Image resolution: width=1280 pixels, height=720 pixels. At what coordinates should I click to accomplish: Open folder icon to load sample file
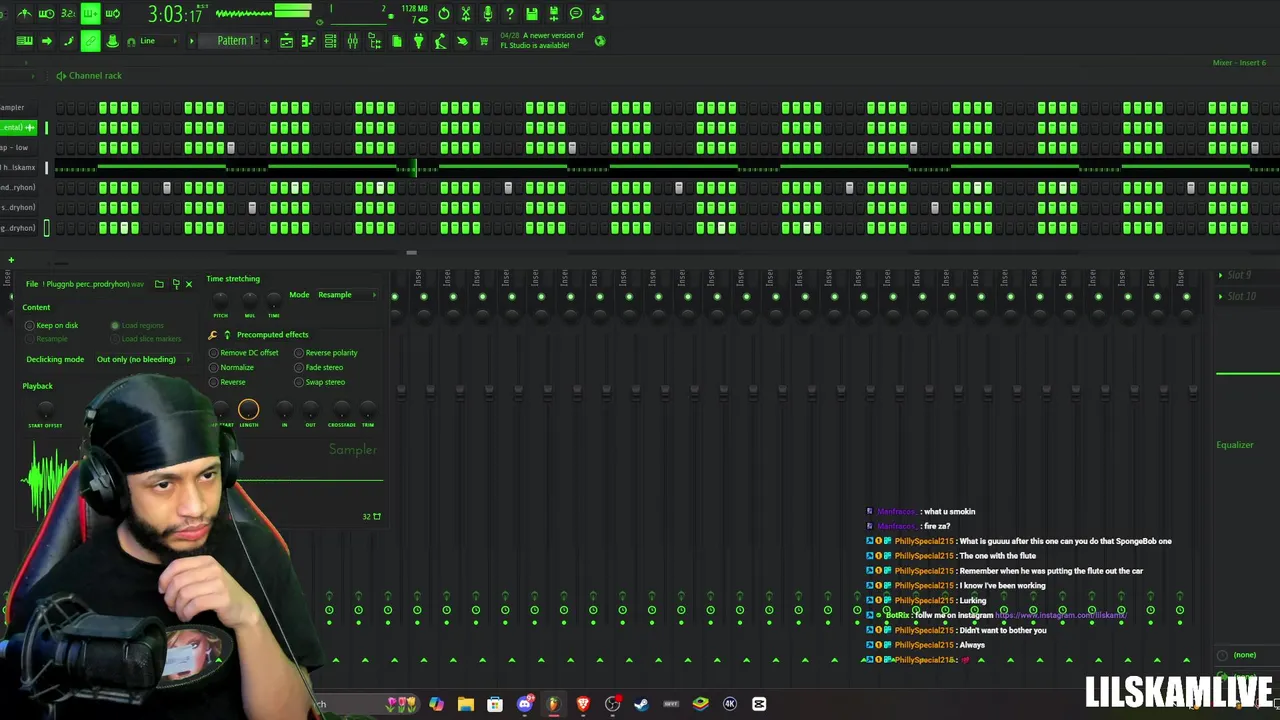point(159,284)
